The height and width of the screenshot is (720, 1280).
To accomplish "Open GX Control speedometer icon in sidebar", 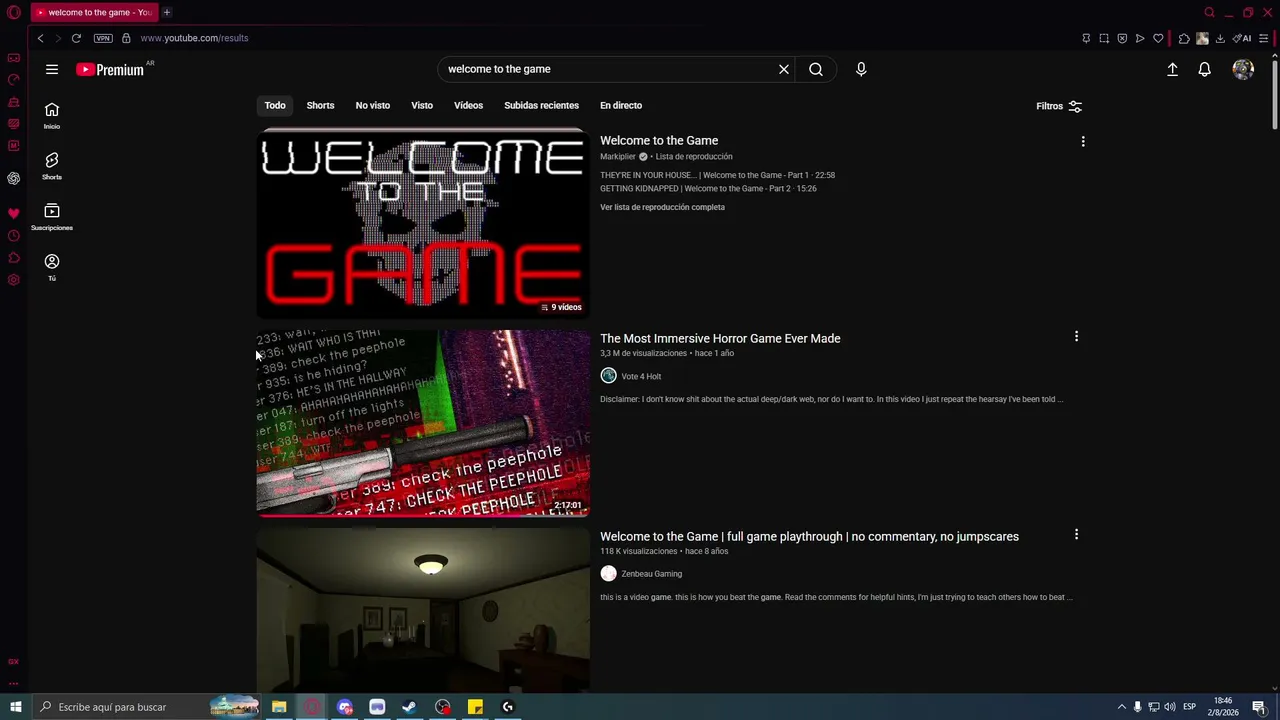I will pos(14,80).
